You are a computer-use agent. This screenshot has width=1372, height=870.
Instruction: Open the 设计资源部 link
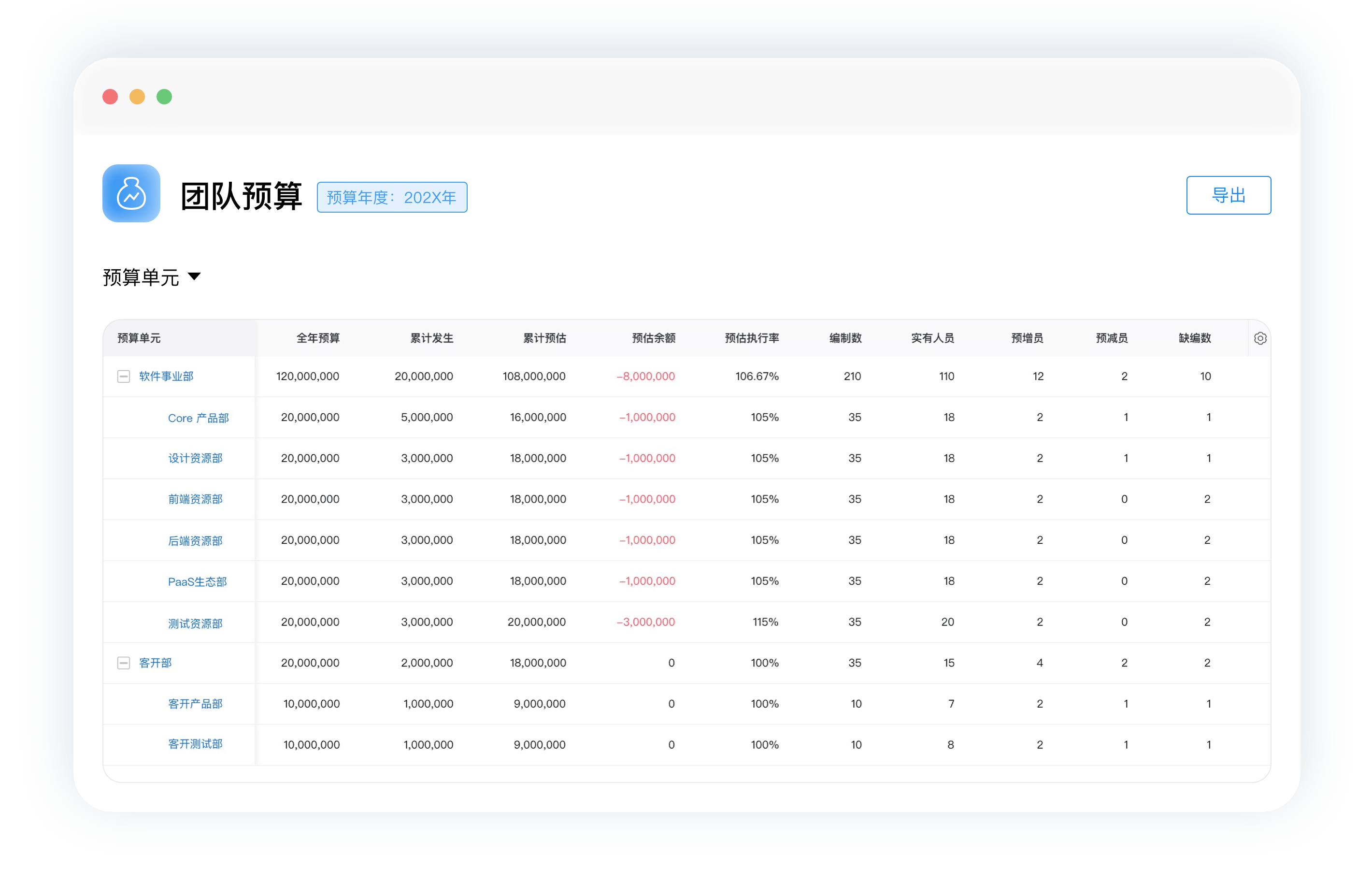[195, 458]
